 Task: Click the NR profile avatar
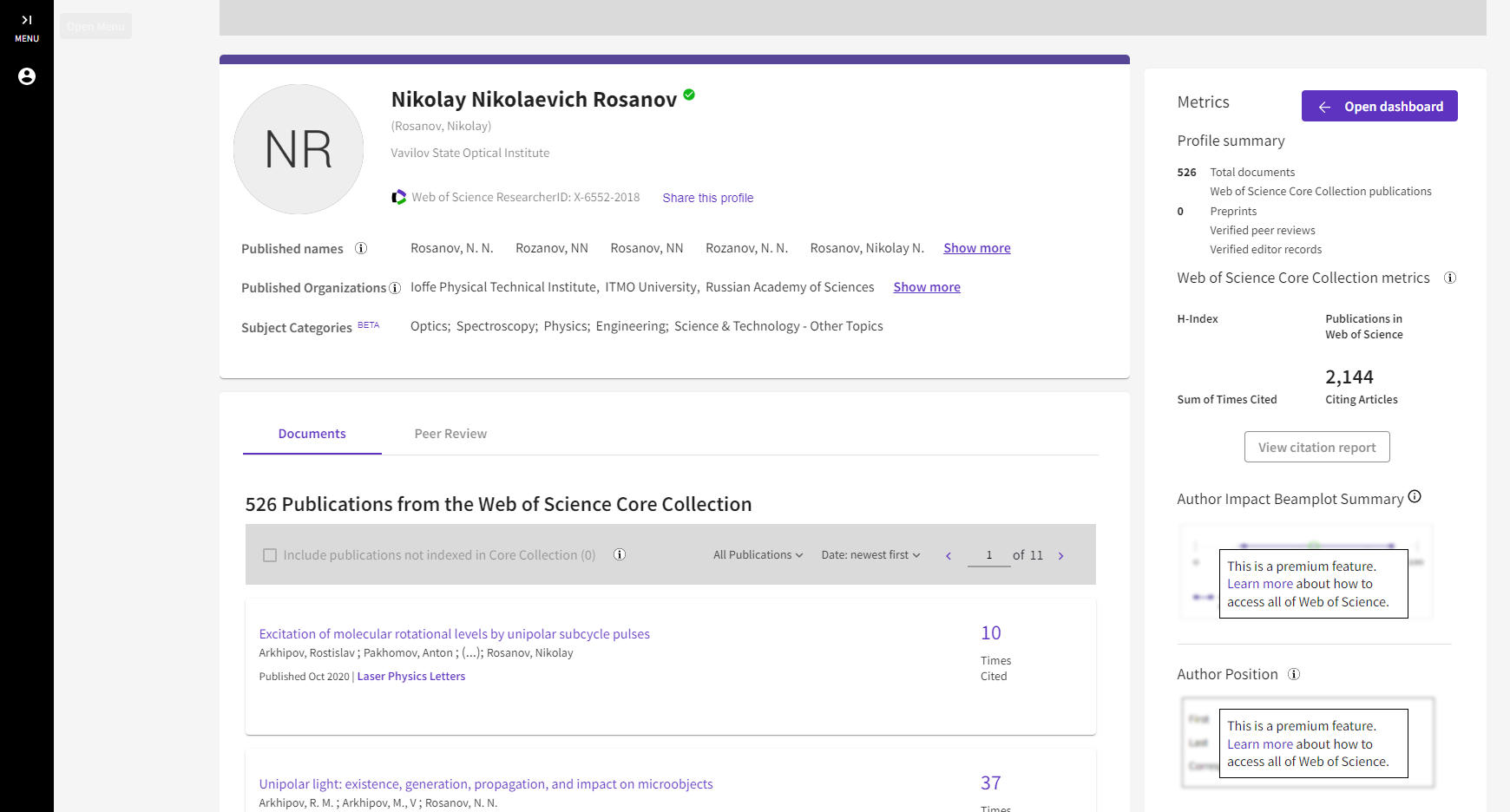[x=299, y=149]
